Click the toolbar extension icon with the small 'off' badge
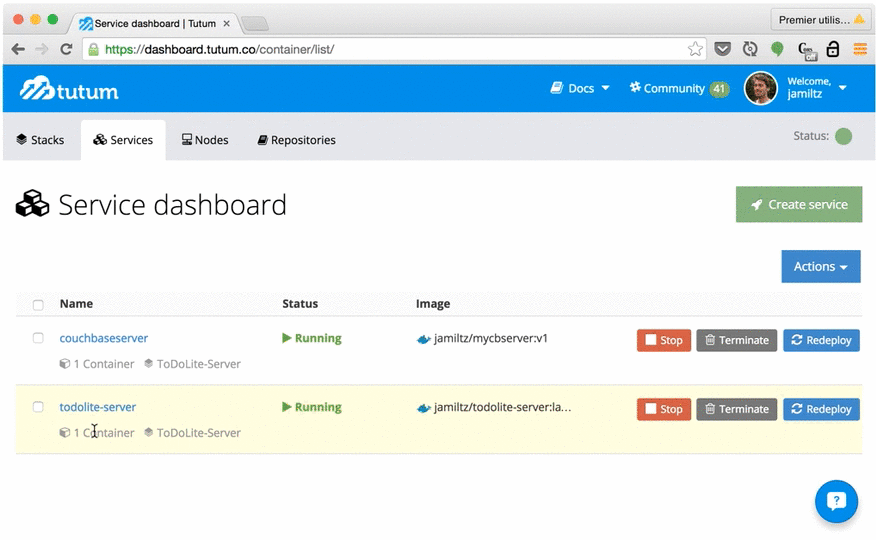Viewport: 876px width, 540px height. 806,50
